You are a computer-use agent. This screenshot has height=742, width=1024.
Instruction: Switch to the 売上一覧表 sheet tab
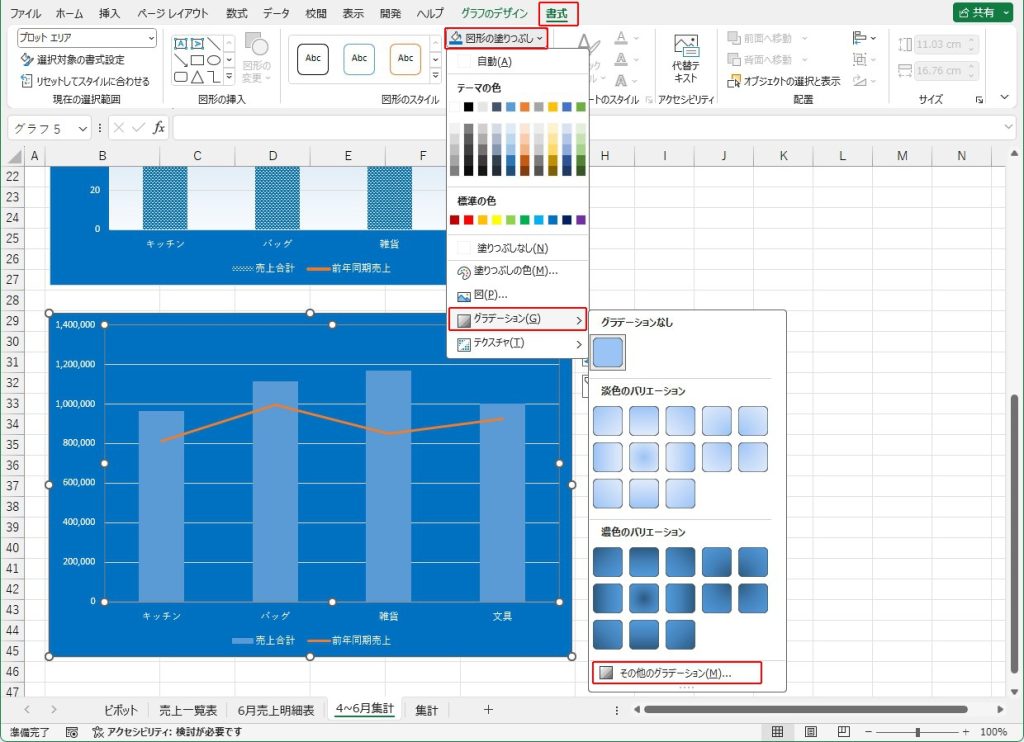click(x=188, y=710)
